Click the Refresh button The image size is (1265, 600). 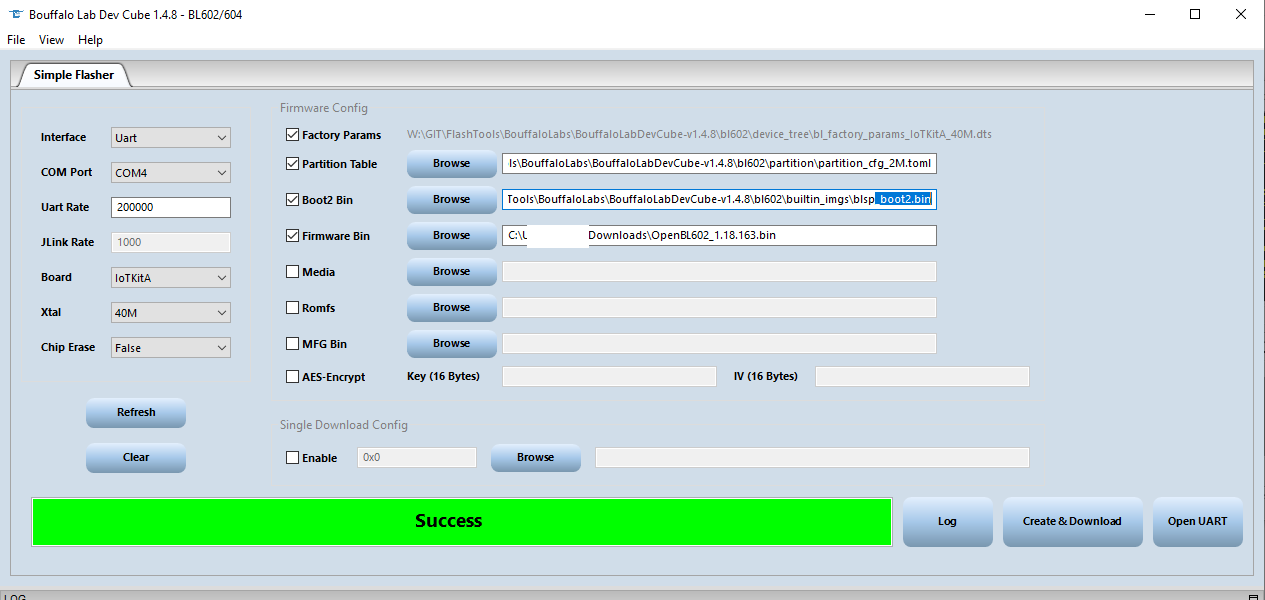(x=136, y=413)
